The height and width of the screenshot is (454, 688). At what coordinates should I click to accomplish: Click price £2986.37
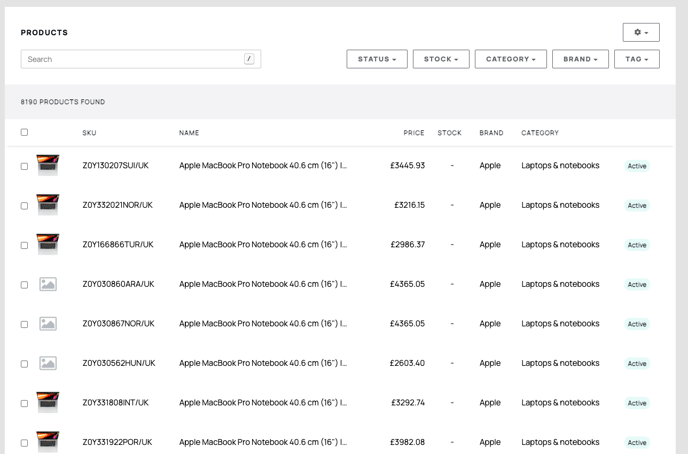point(408,244)
